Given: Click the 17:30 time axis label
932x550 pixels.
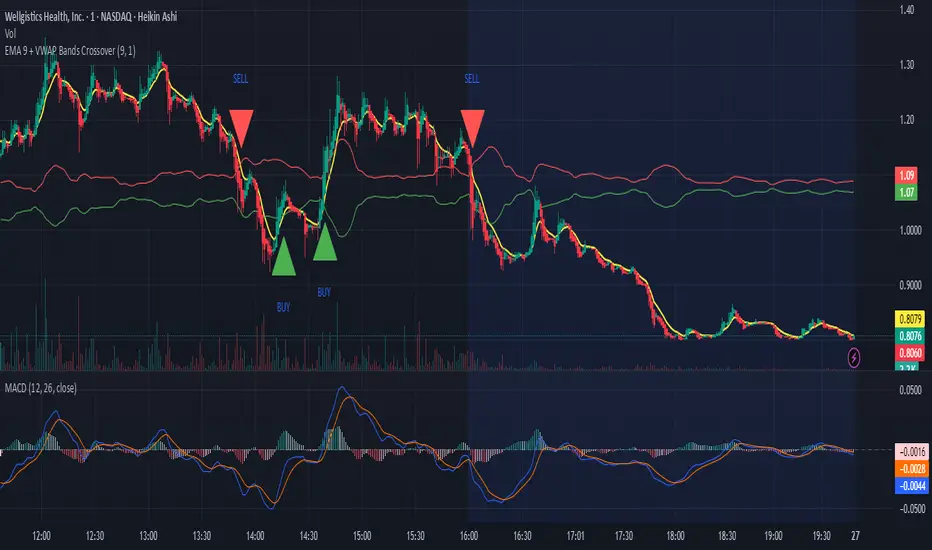Looking at the screenshot, I should click(x=624, y=536).
